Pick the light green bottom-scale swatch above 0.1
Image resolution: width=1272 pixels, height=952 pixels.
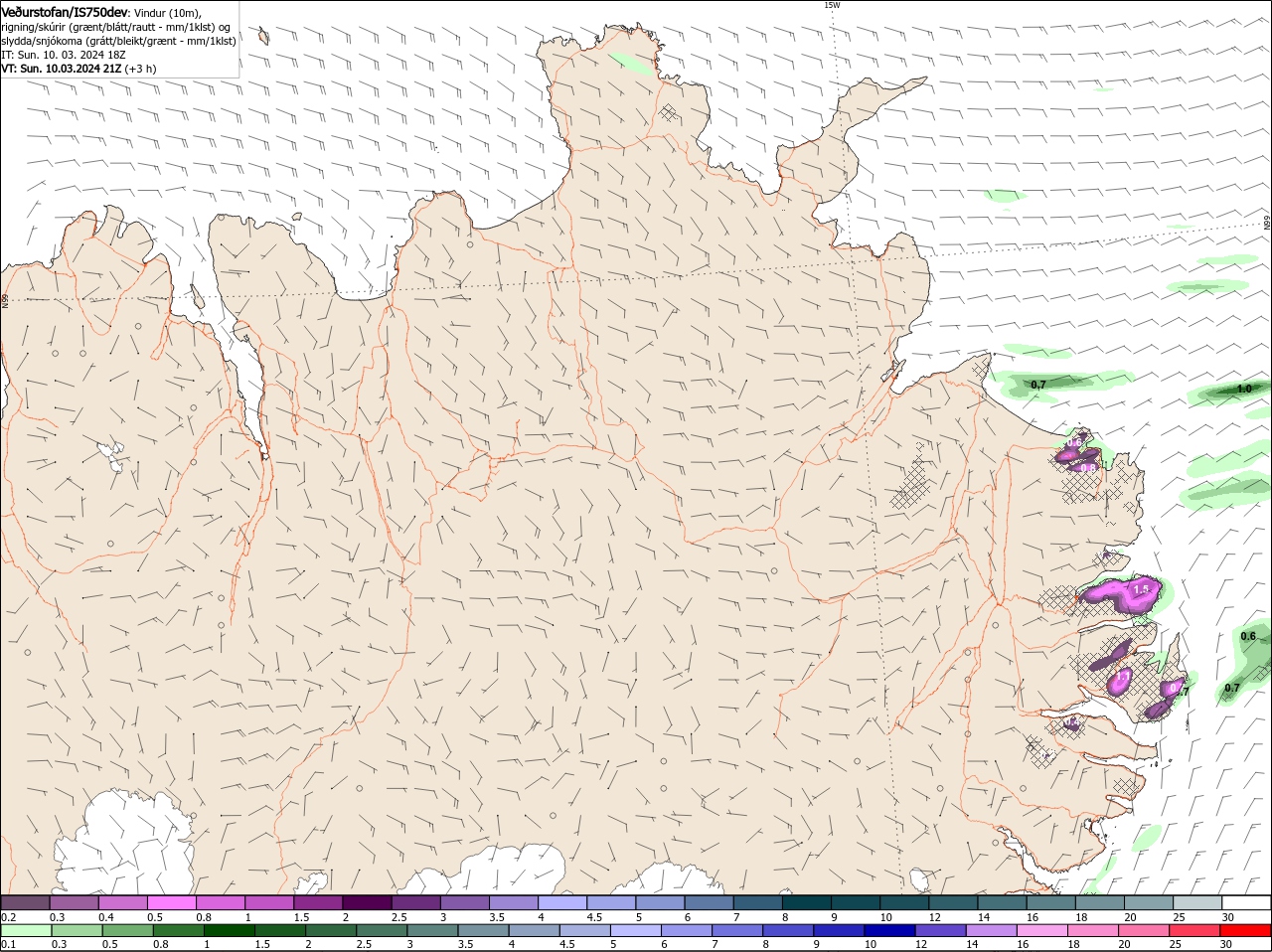coord(26,931)
